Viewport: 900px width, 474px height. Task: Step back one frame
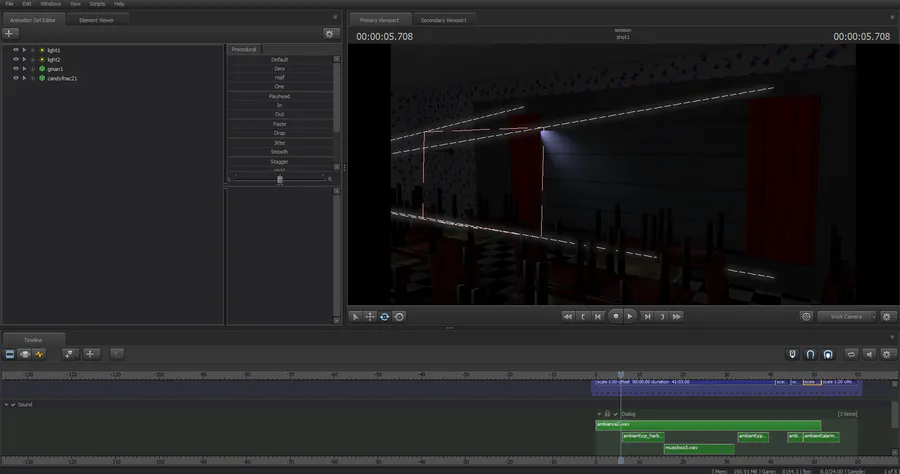tap(598, 317)
